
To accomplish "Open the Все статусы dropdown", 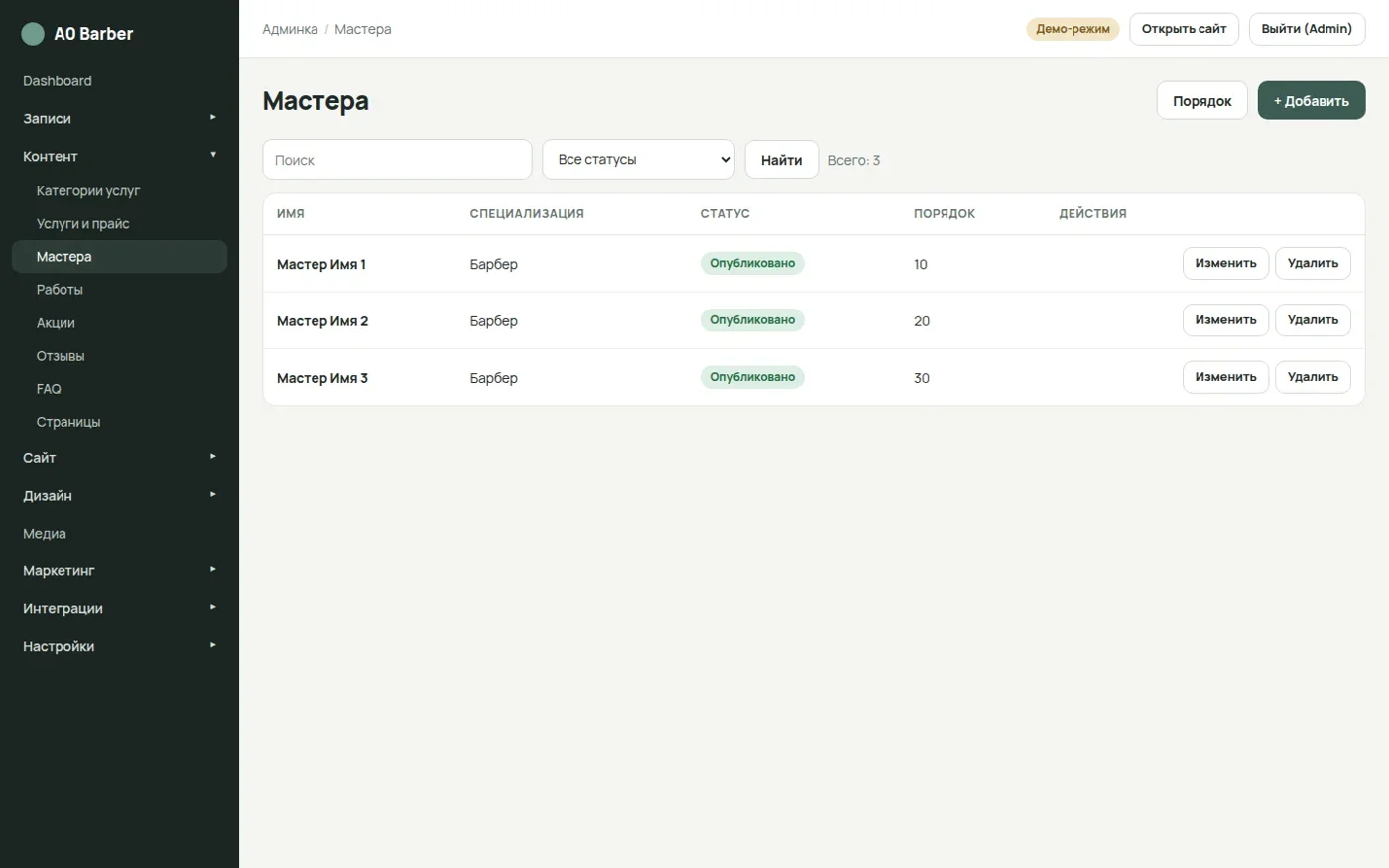I will coord(638,159).
